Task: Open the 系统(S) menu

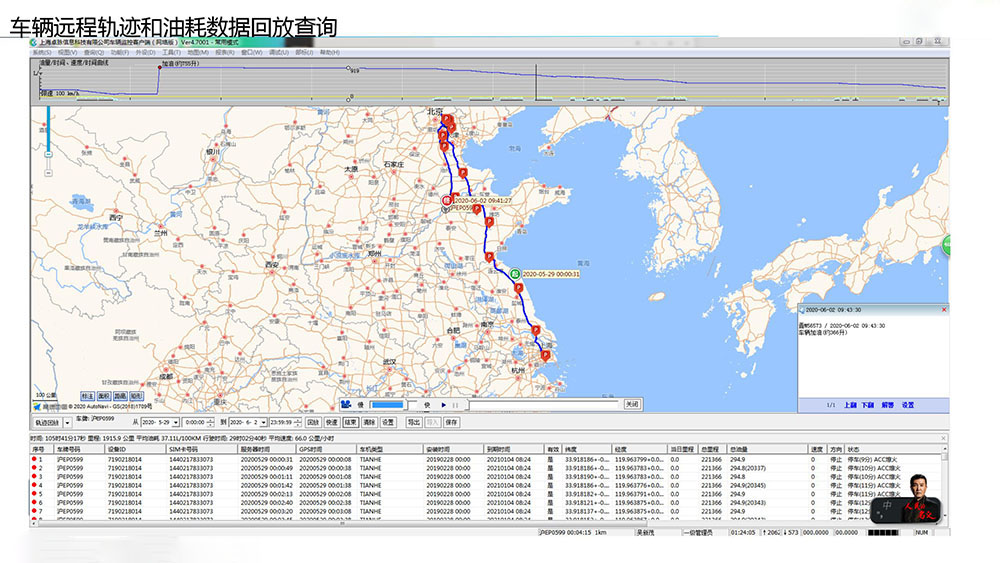Action: click(41, 52)
